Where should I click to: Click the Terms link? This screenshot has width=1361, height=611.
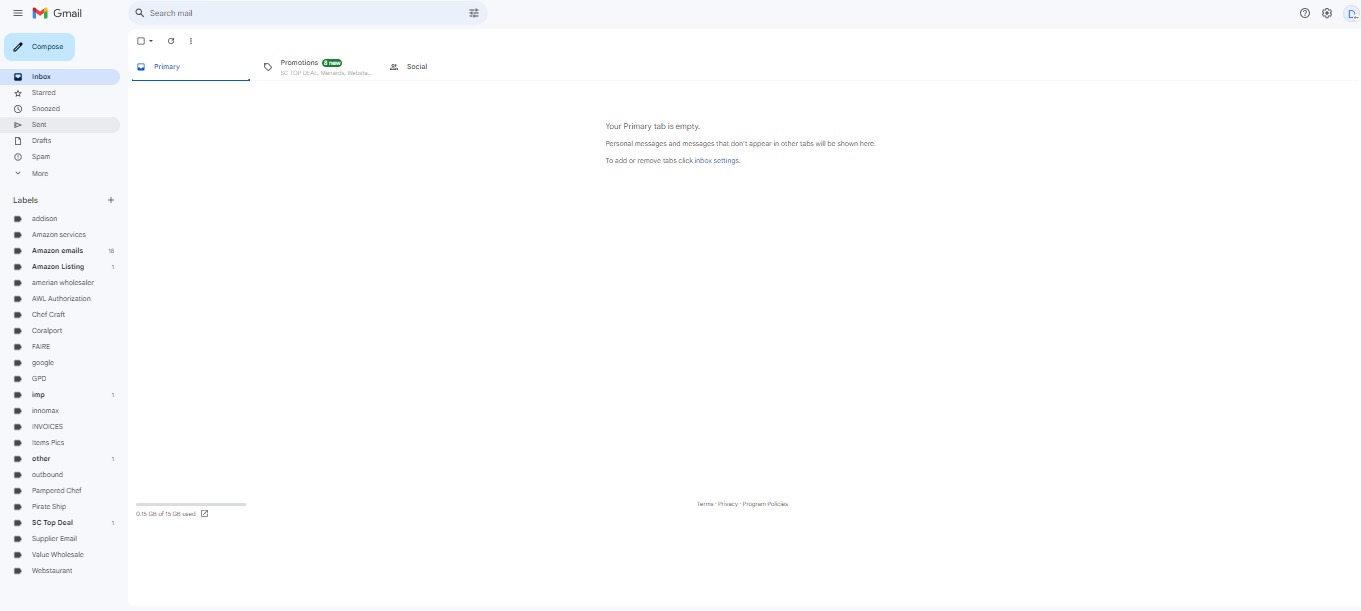[705, 504]
